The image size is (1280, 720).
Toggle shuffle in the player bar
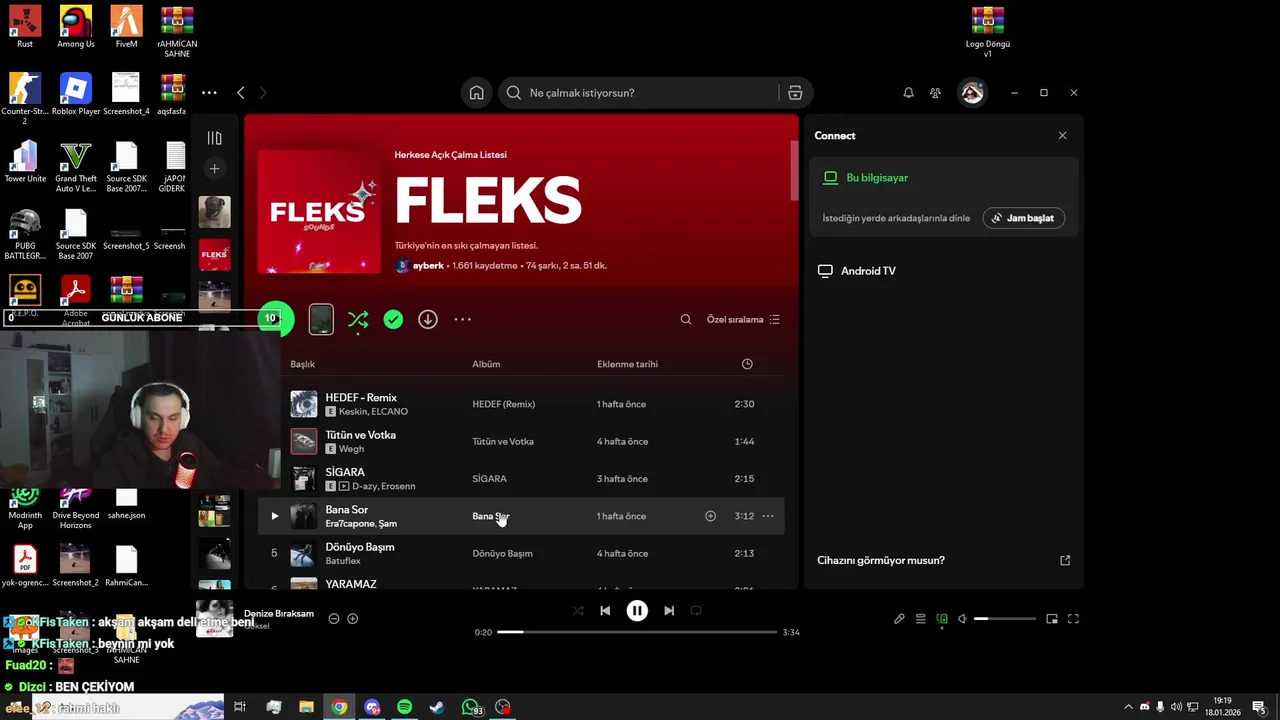578,611
